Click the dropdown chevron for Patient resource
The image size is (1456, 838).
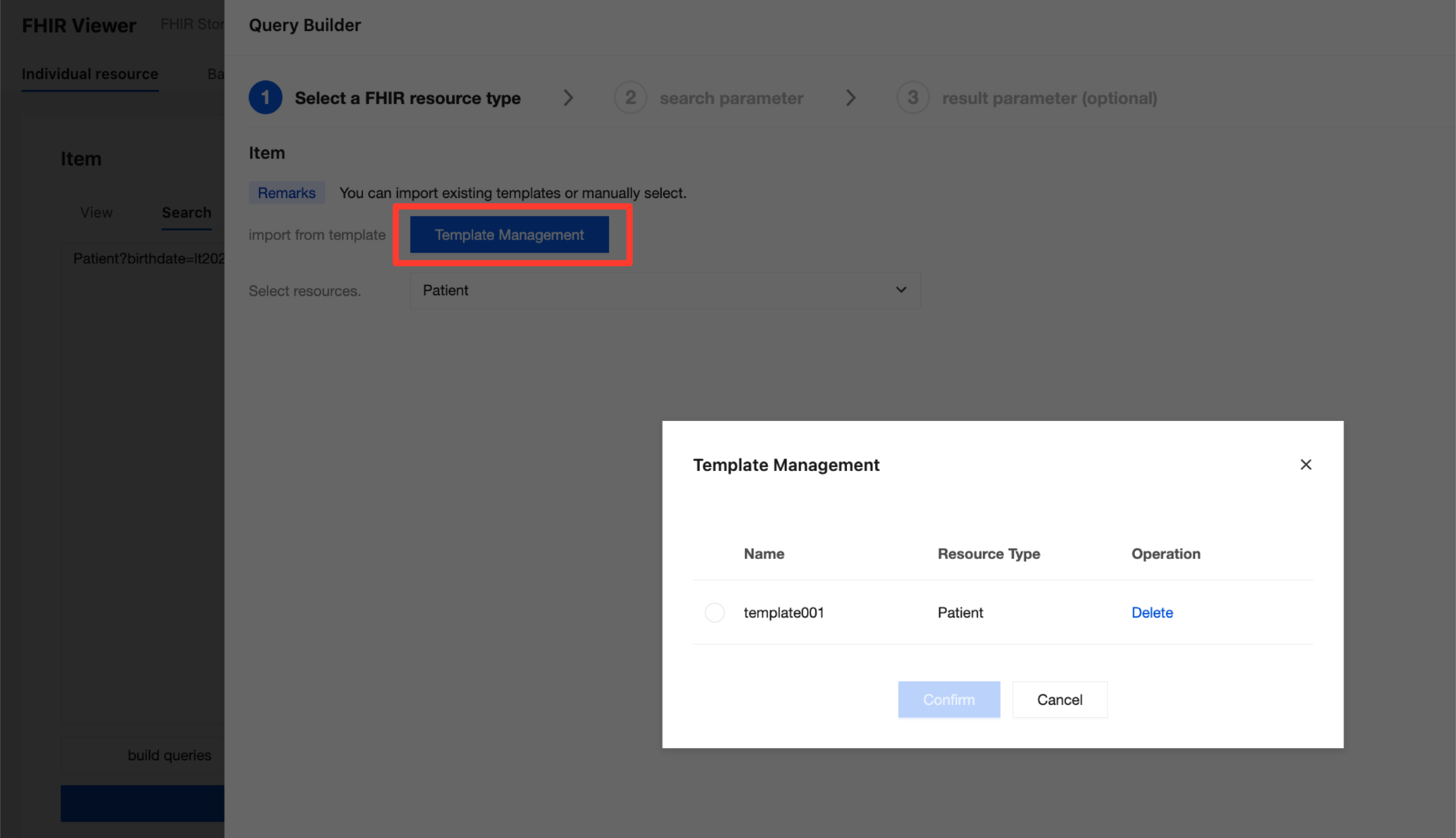[900, 290]
